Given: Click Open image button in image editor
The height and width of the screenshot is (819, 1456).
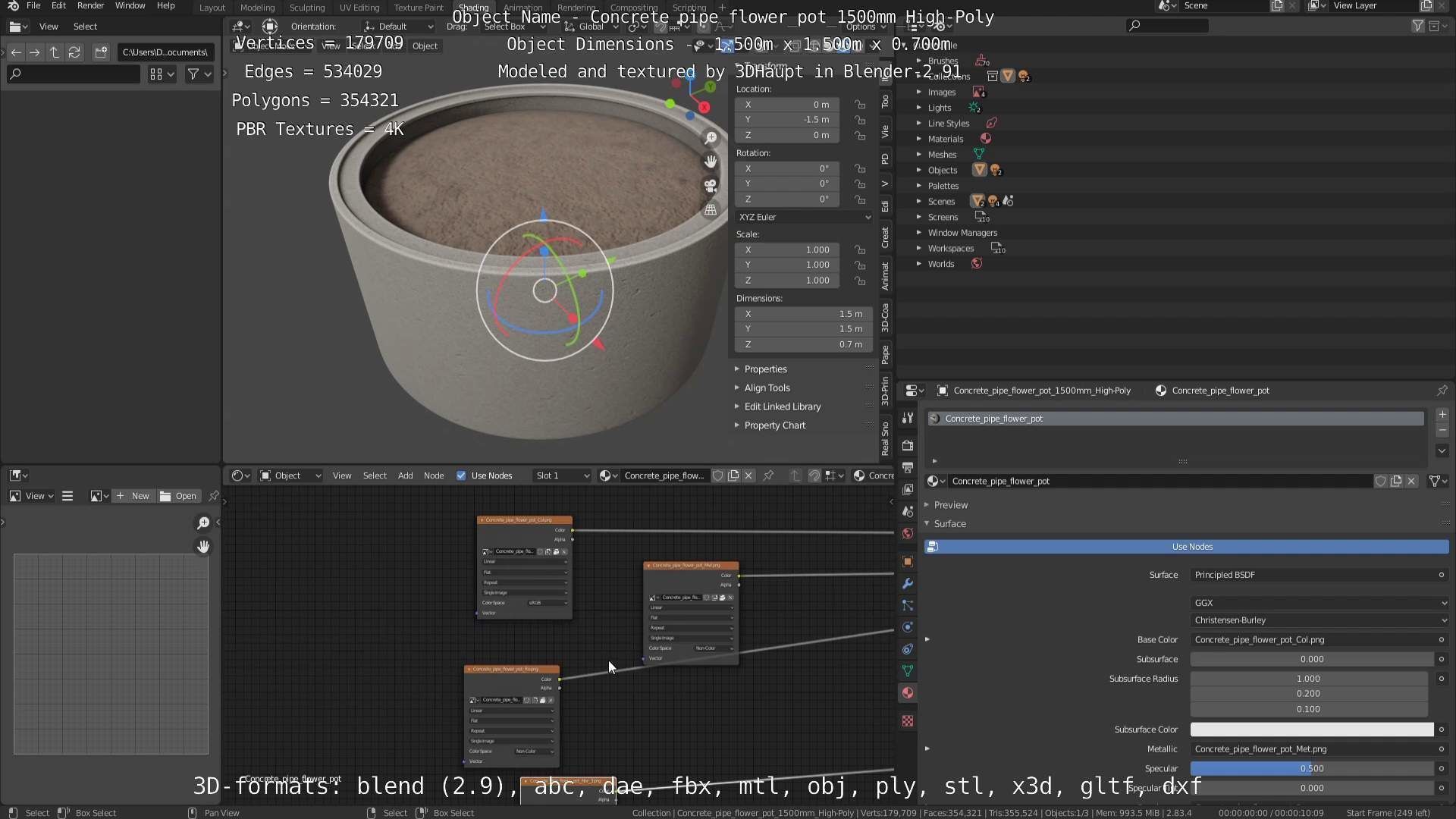Looking at the screenshot, I should pyautogui.click(x=179, y=496).
